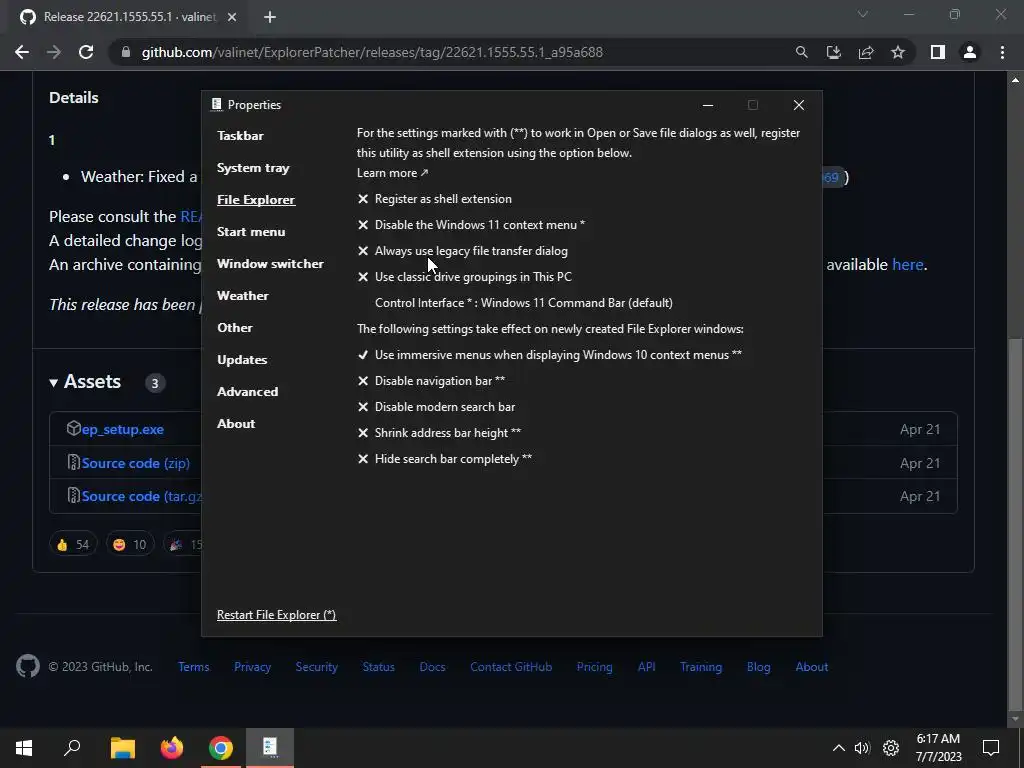Click the install app icon in address bar
This screenshot has height=768, width=1024.
pyautogui.click(x=833, y=52)
